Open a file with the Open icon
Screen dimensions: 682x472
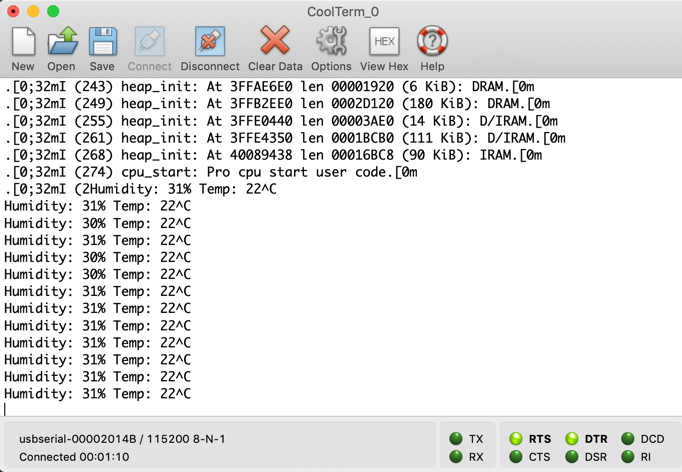(61, 42)
